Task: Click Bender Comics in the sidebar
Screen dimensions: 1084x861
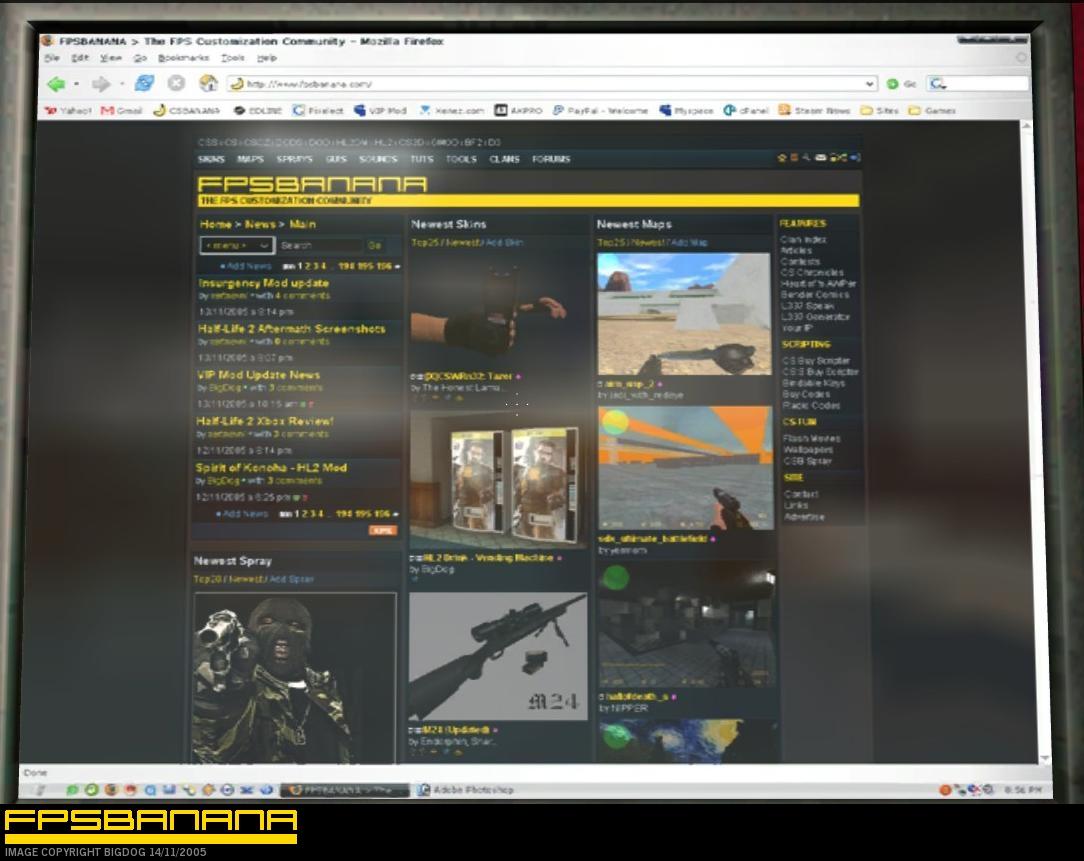Action: [x=815, y=295]
